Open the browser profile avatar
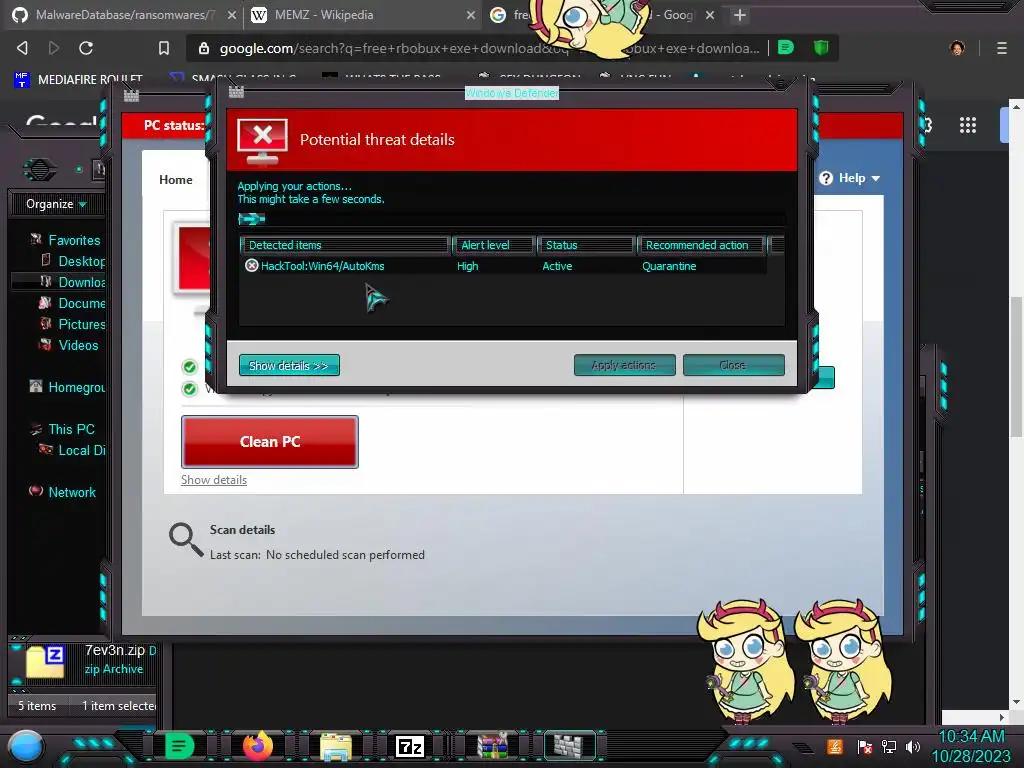This screenshot has width=1024, height=768. tap(957, 48)
